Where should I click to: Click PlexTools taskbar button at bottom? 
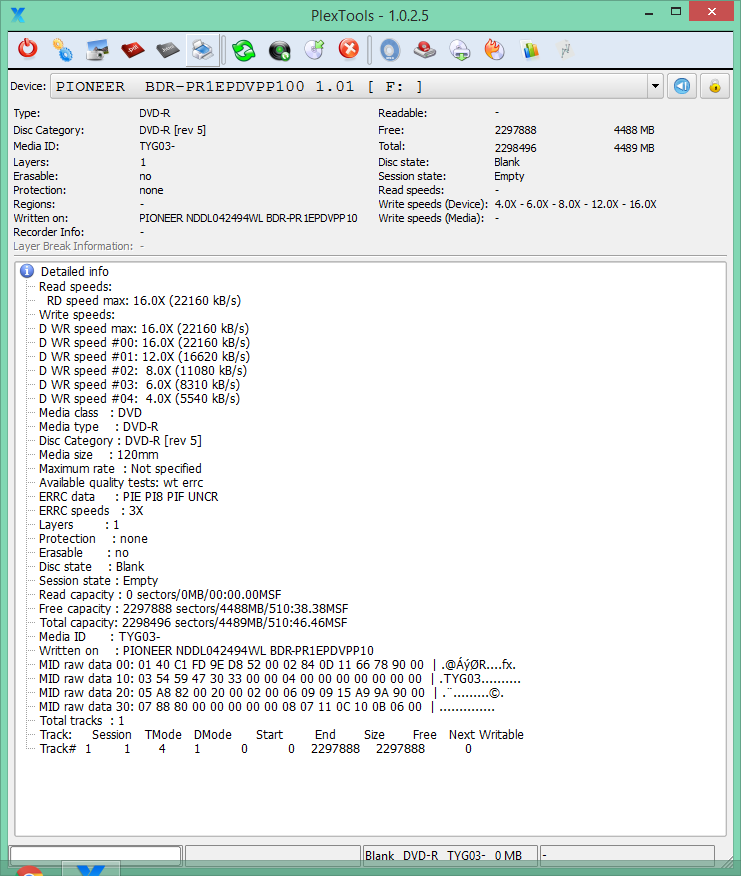[91, 869]
